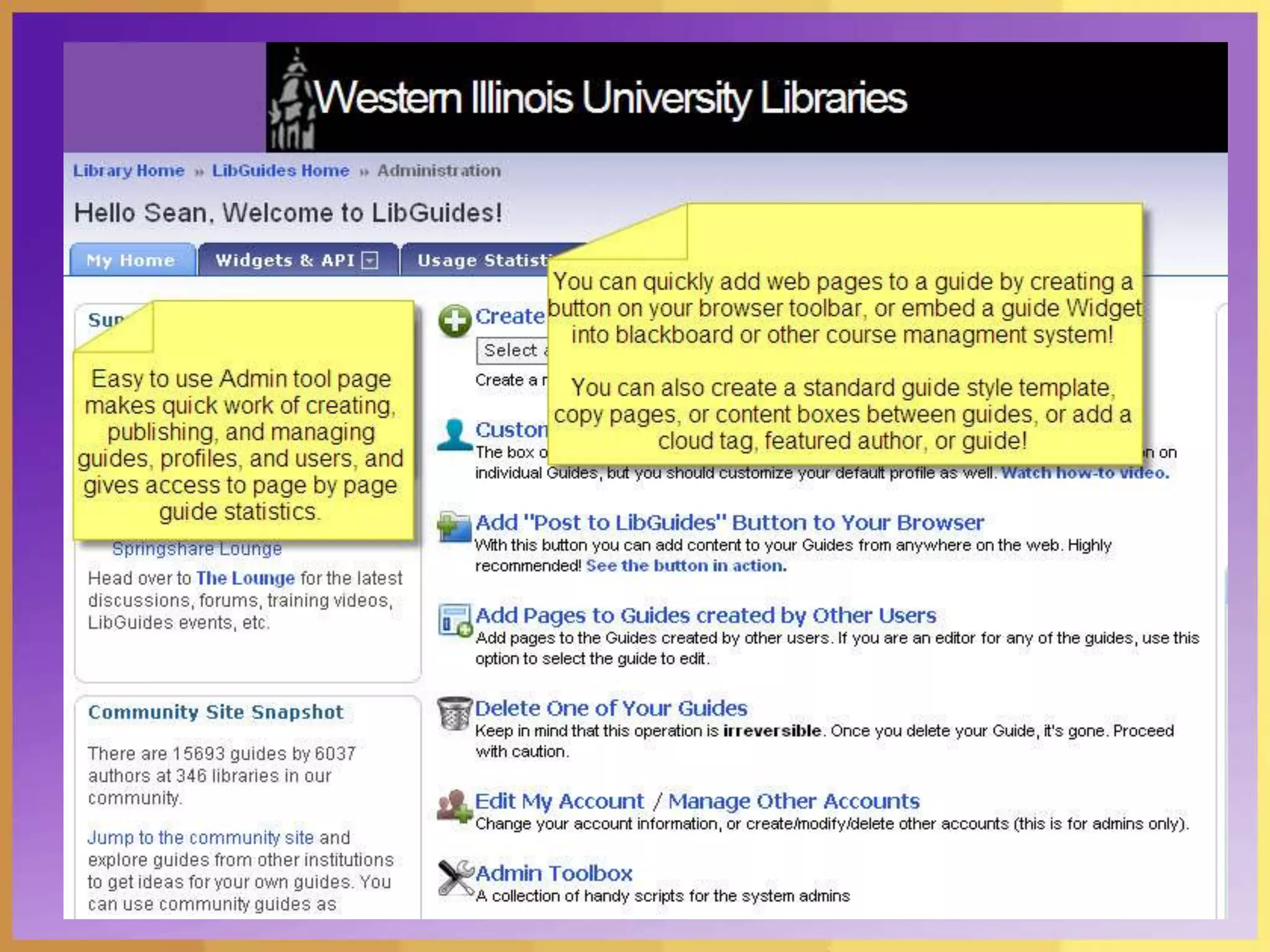Image resolution: width=1270 pixels, height=952 pixels.
Task: Click the blue person Customize profile icon
Action: [454, 434]
